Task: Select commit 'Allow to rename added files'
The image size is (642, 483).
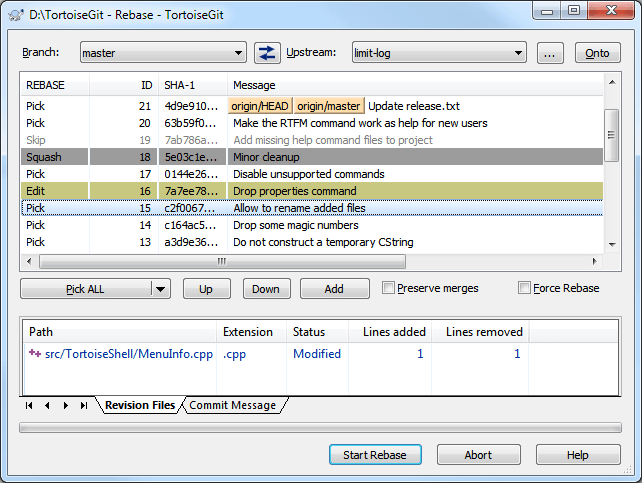Action: point(312,208)
